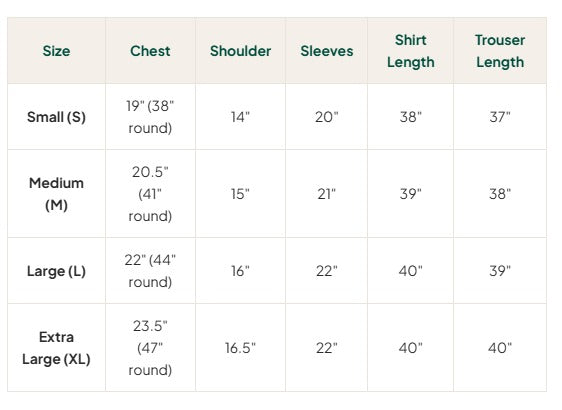Select the Small (S) row label
The image size is (562, 410).
(x=56, y=117)
